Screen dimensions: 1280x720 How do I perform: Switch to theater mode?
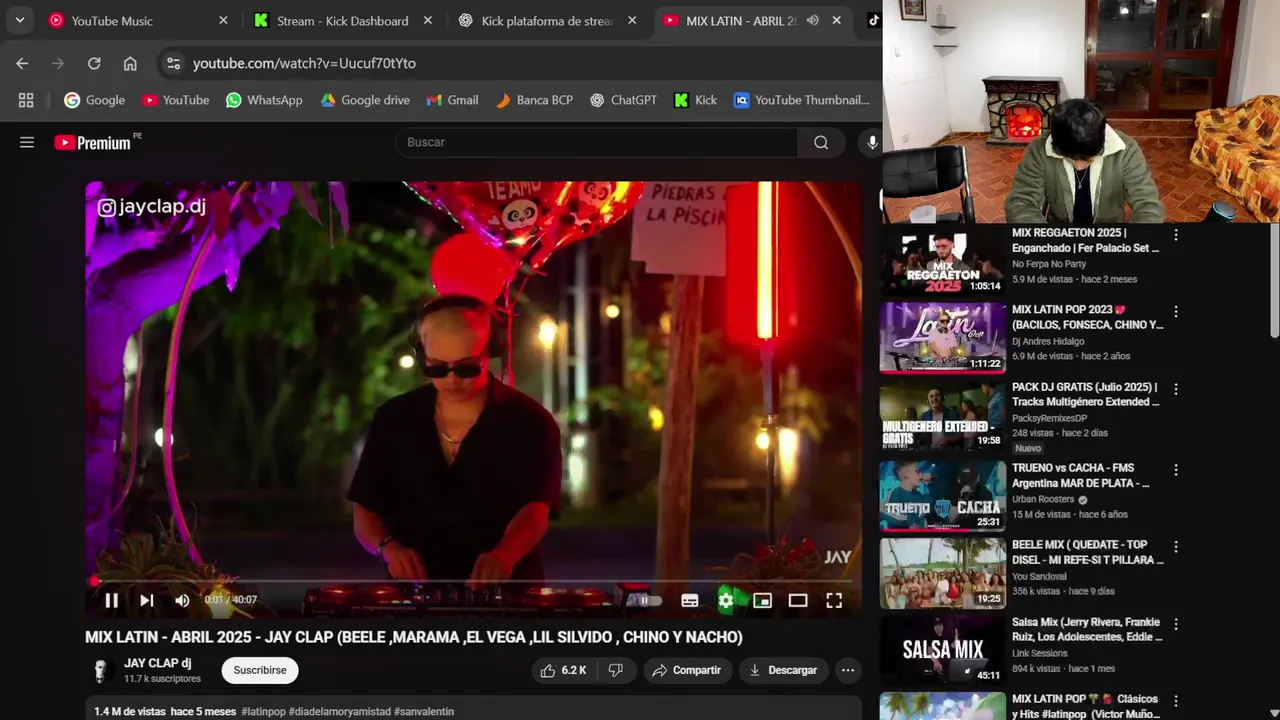tap(798, 600)
